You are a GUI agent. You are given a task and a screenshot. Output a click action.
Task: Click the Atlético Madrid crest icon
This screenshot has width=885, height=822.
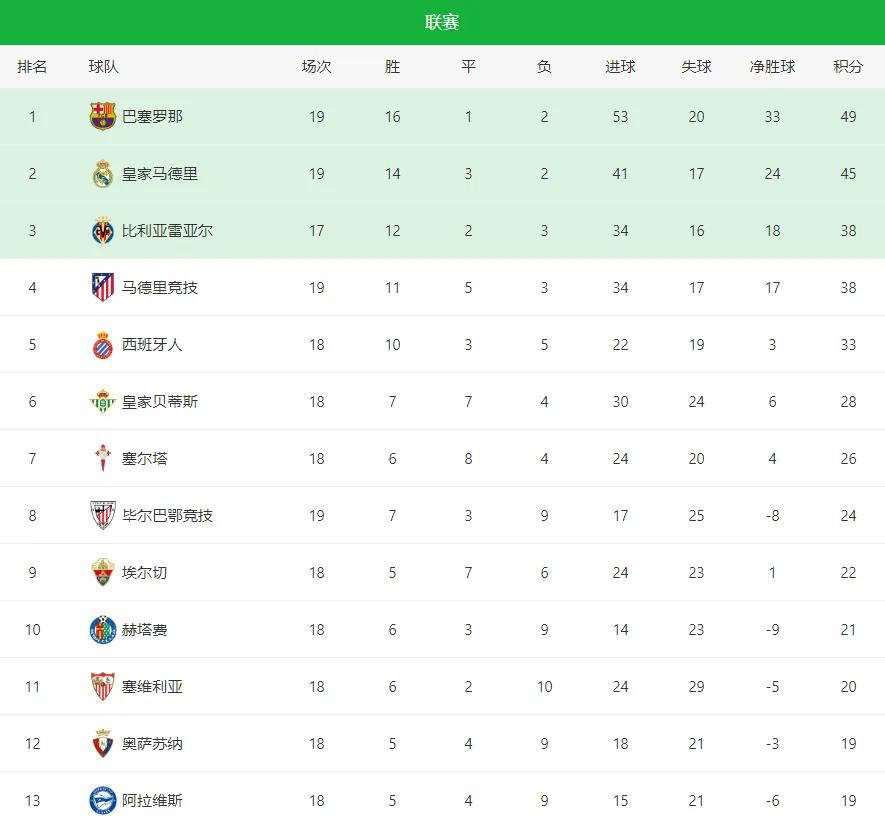click(103, 288)
